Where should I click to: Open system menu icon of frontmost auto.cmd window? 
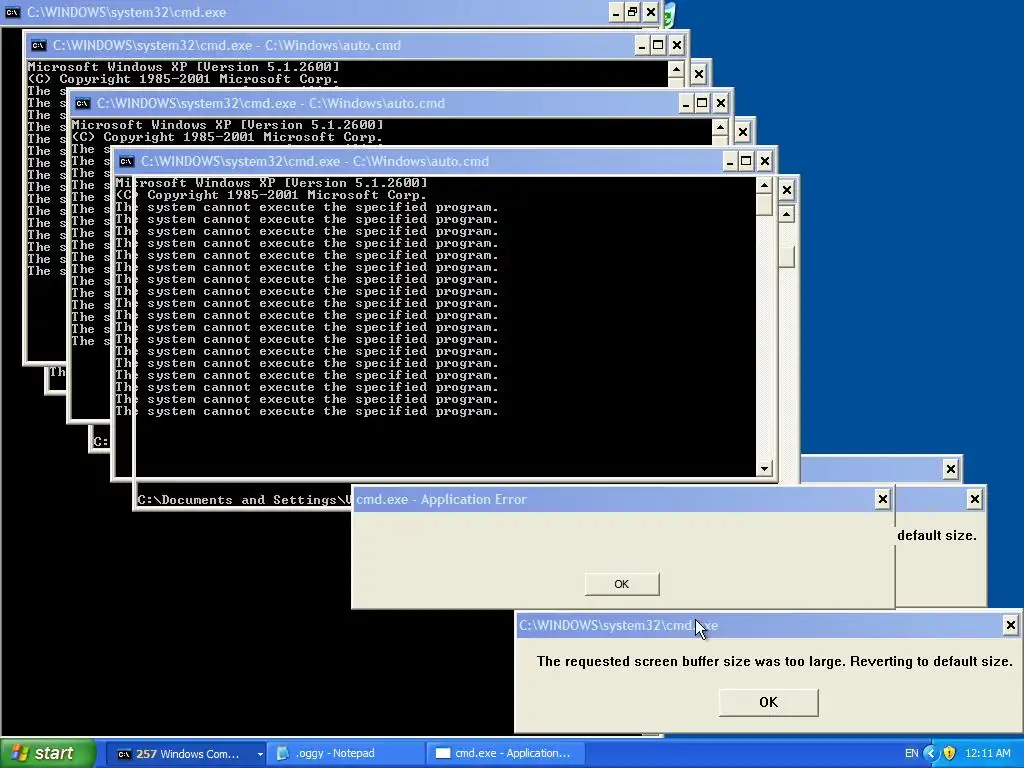click(127, 161)
